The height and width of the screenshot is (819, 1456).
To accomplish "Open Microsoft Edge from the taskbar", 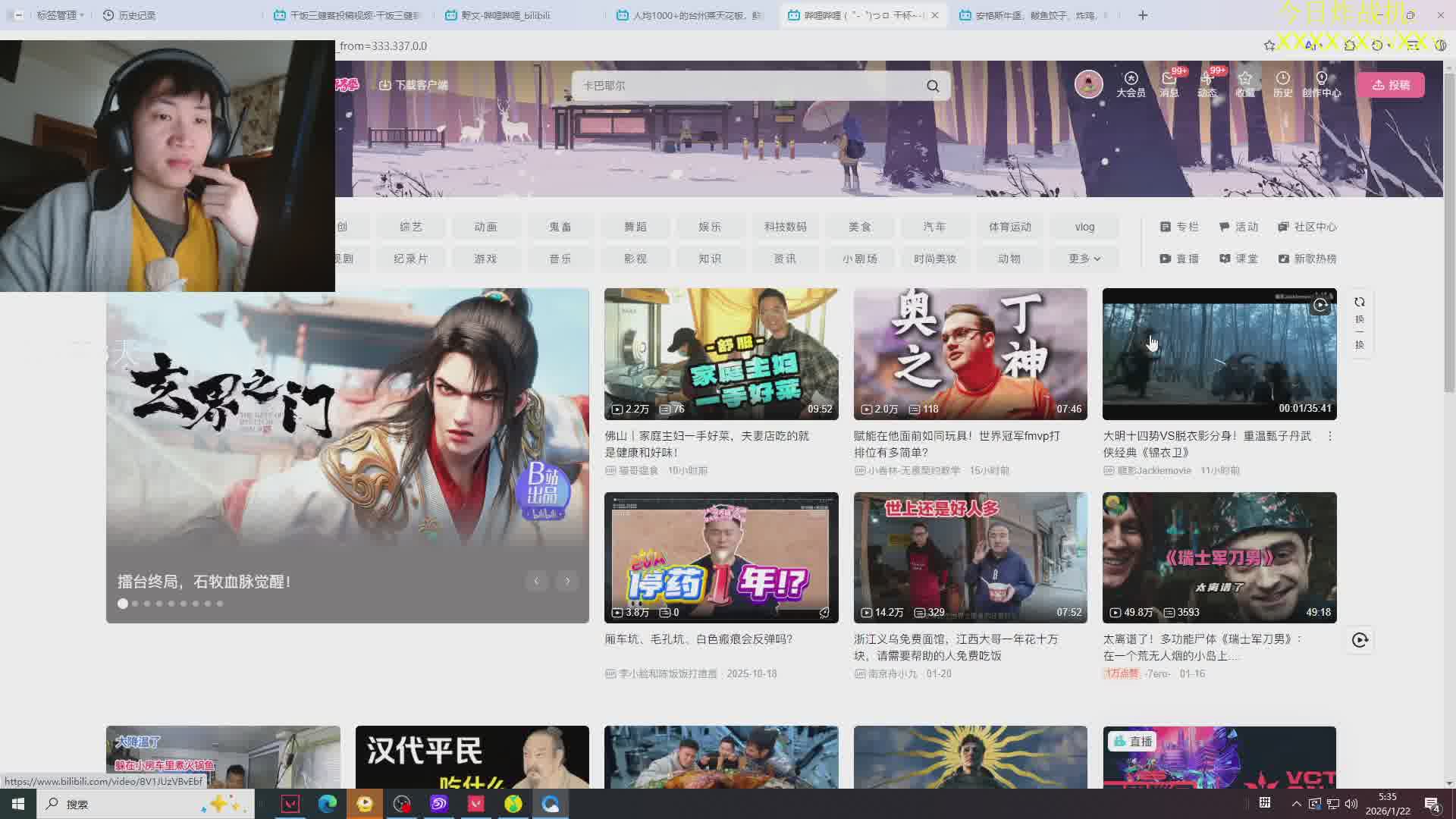I will (328, 804).
